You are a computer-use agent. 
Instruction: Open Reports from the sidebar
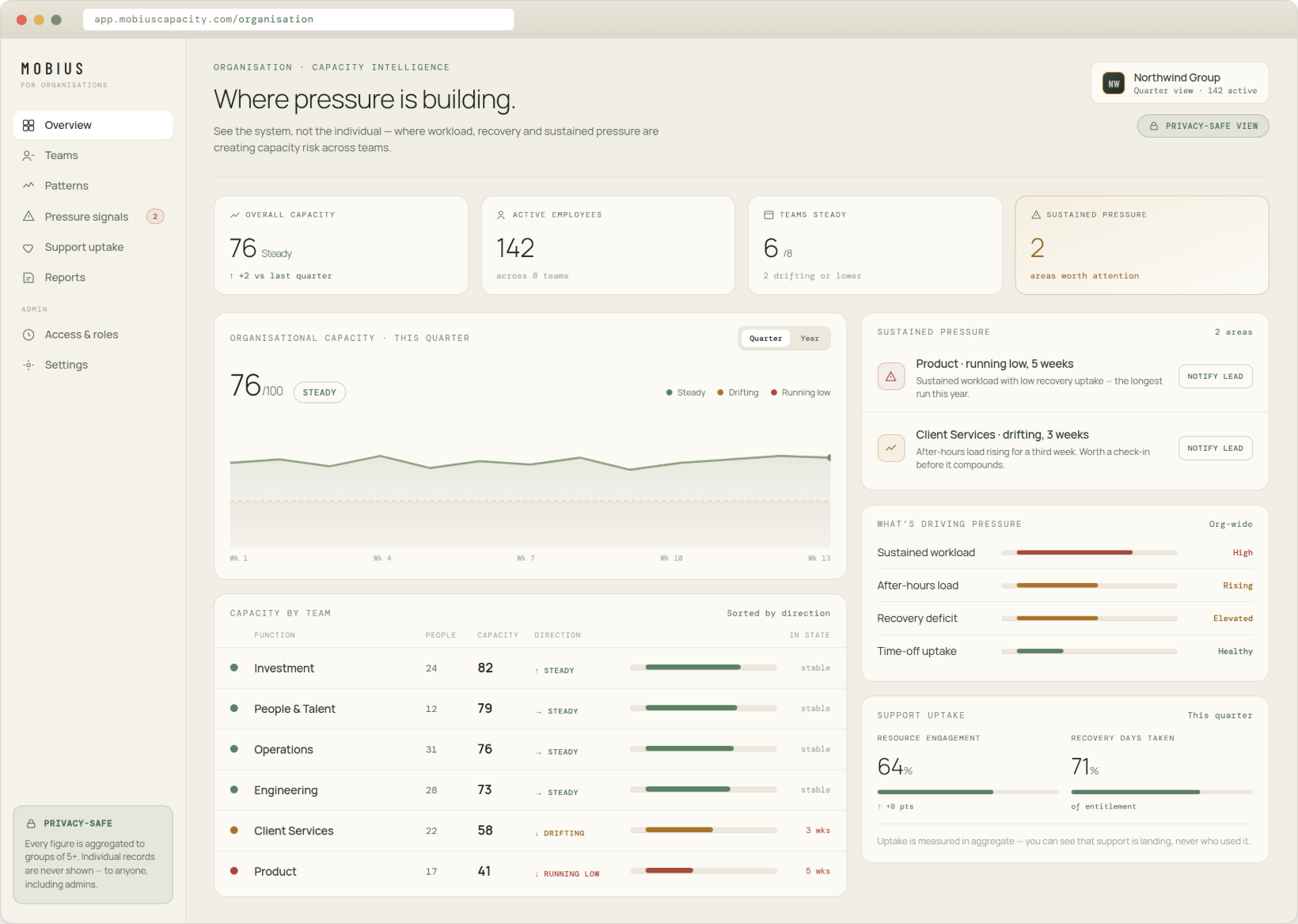[x=93, y=278]
